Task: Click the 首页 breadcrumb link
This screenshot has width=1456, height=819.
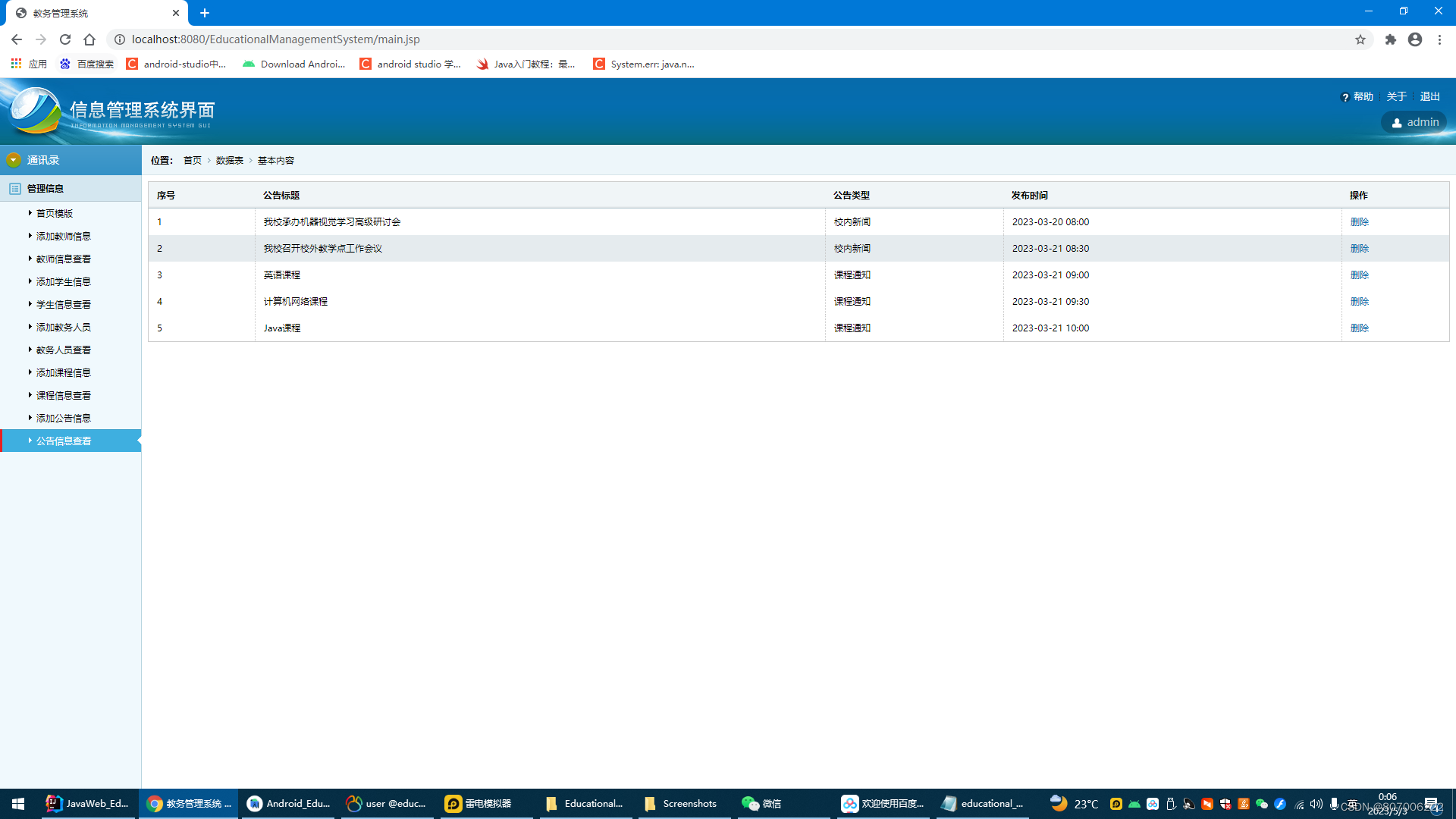Action: coord(193,160)
